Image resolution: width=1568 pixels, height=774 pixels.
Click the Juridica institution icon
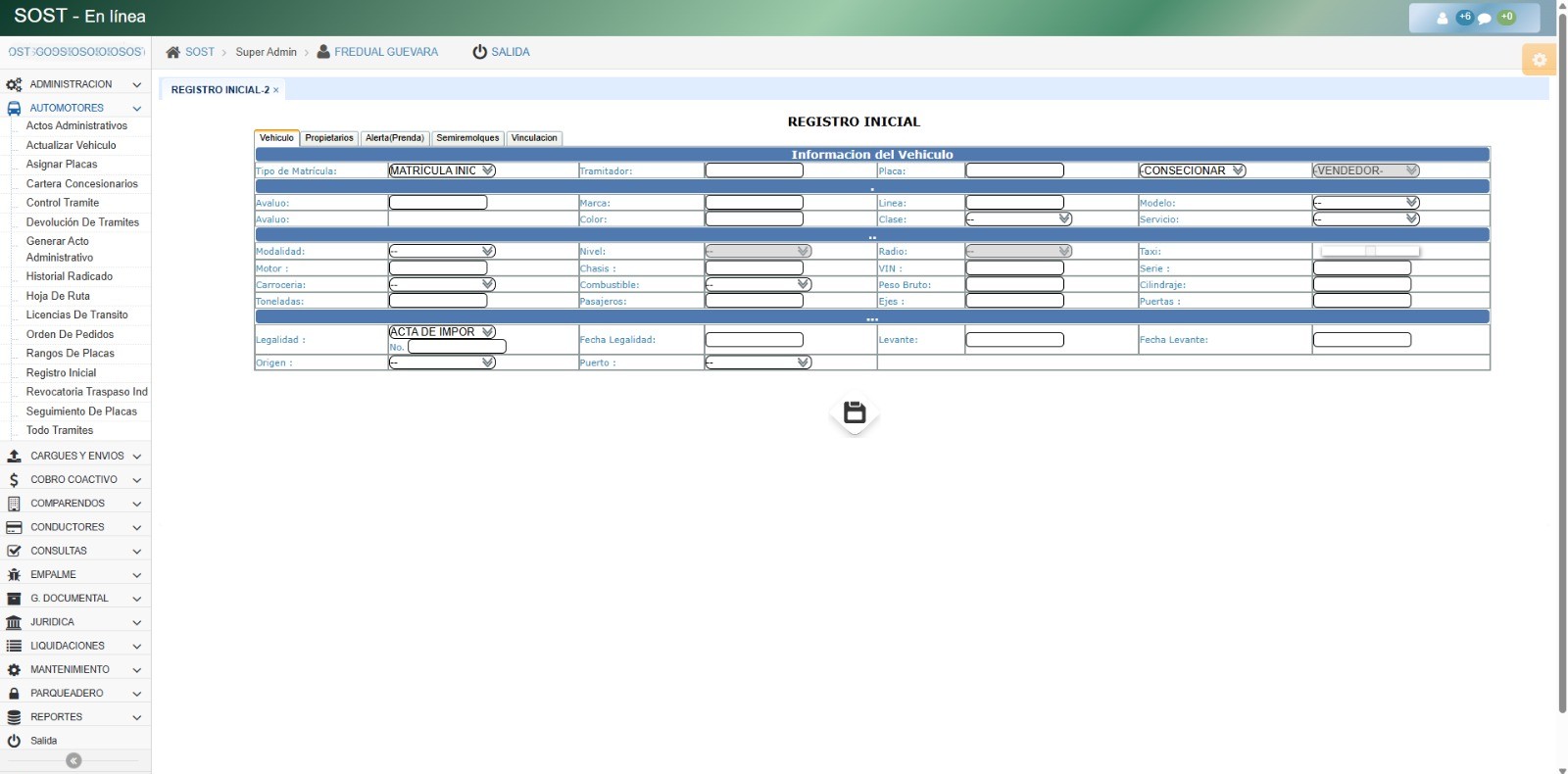pos(14,622)
